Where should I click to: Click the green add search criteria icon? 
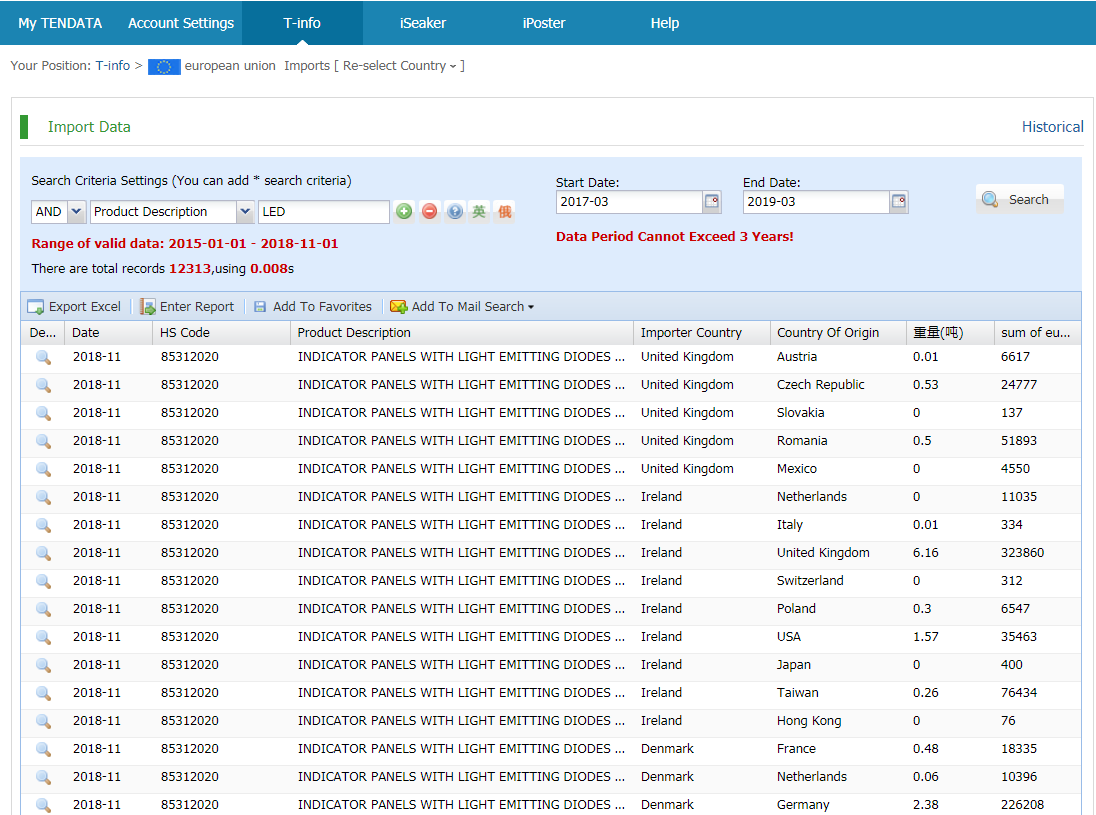click(404, 212)
